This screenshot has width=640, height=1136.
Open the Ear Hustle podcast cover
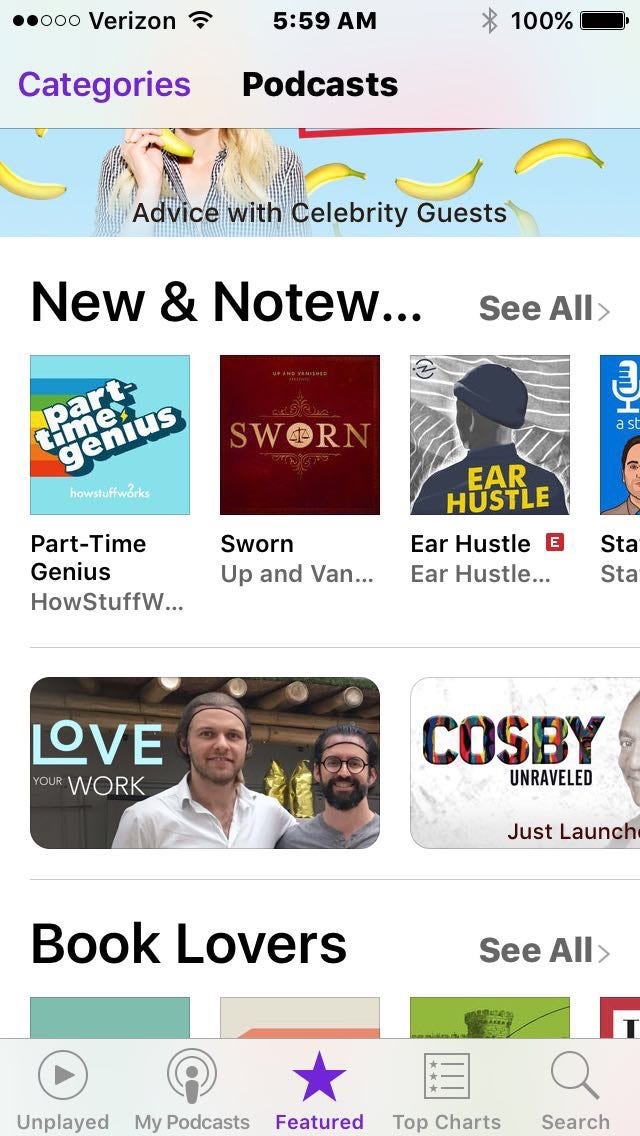click(x=490, y=435)
